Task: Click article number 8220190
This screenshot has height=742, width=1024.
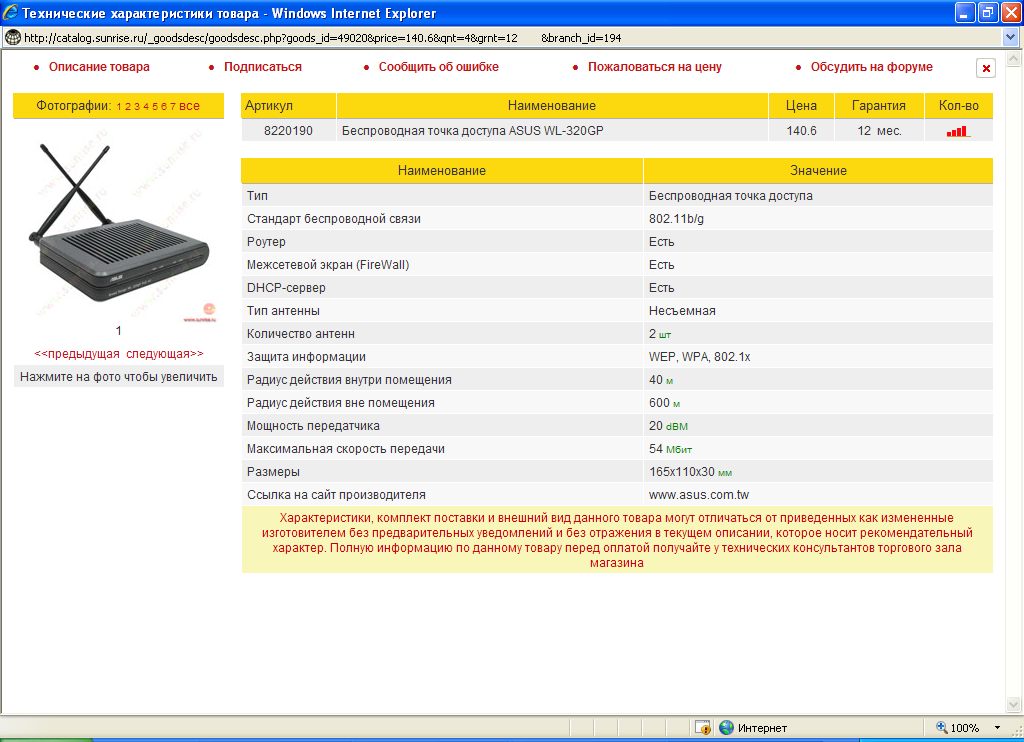Action: click(x=288, y=131)
